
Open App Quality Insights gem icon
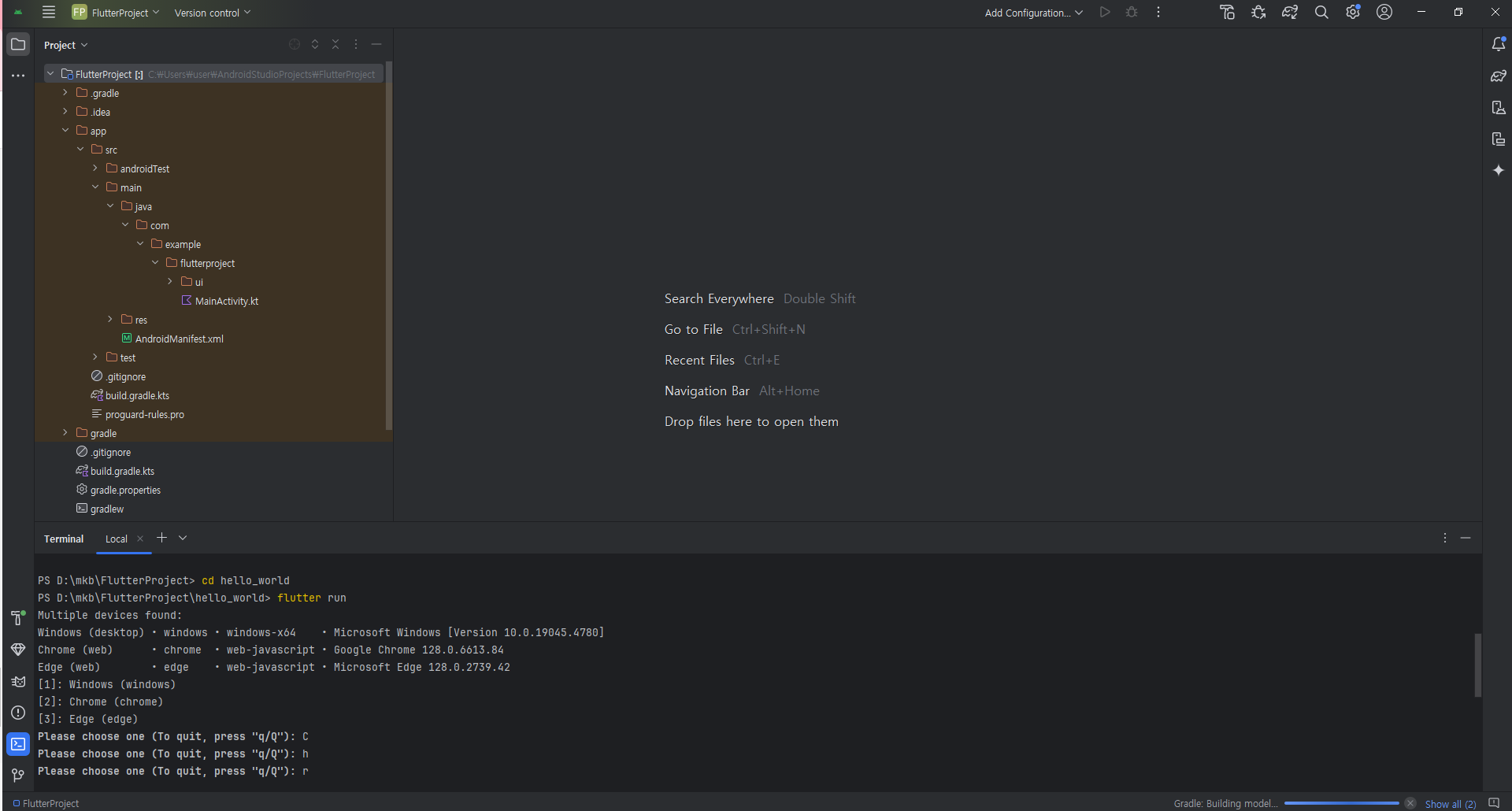tap(18, 650)
